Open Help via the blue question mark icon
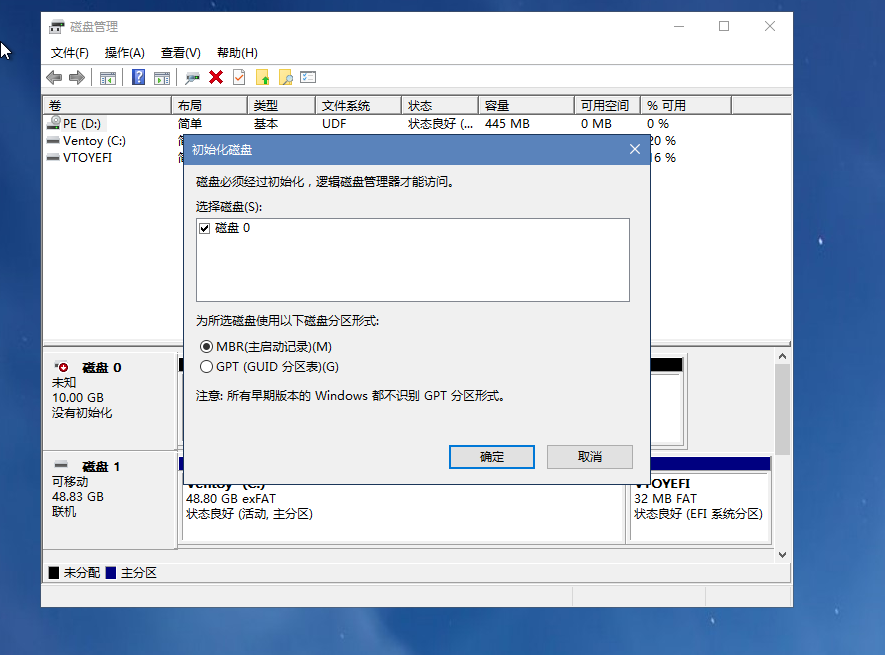Screen dimensions: 885x655 click(138, 77)
